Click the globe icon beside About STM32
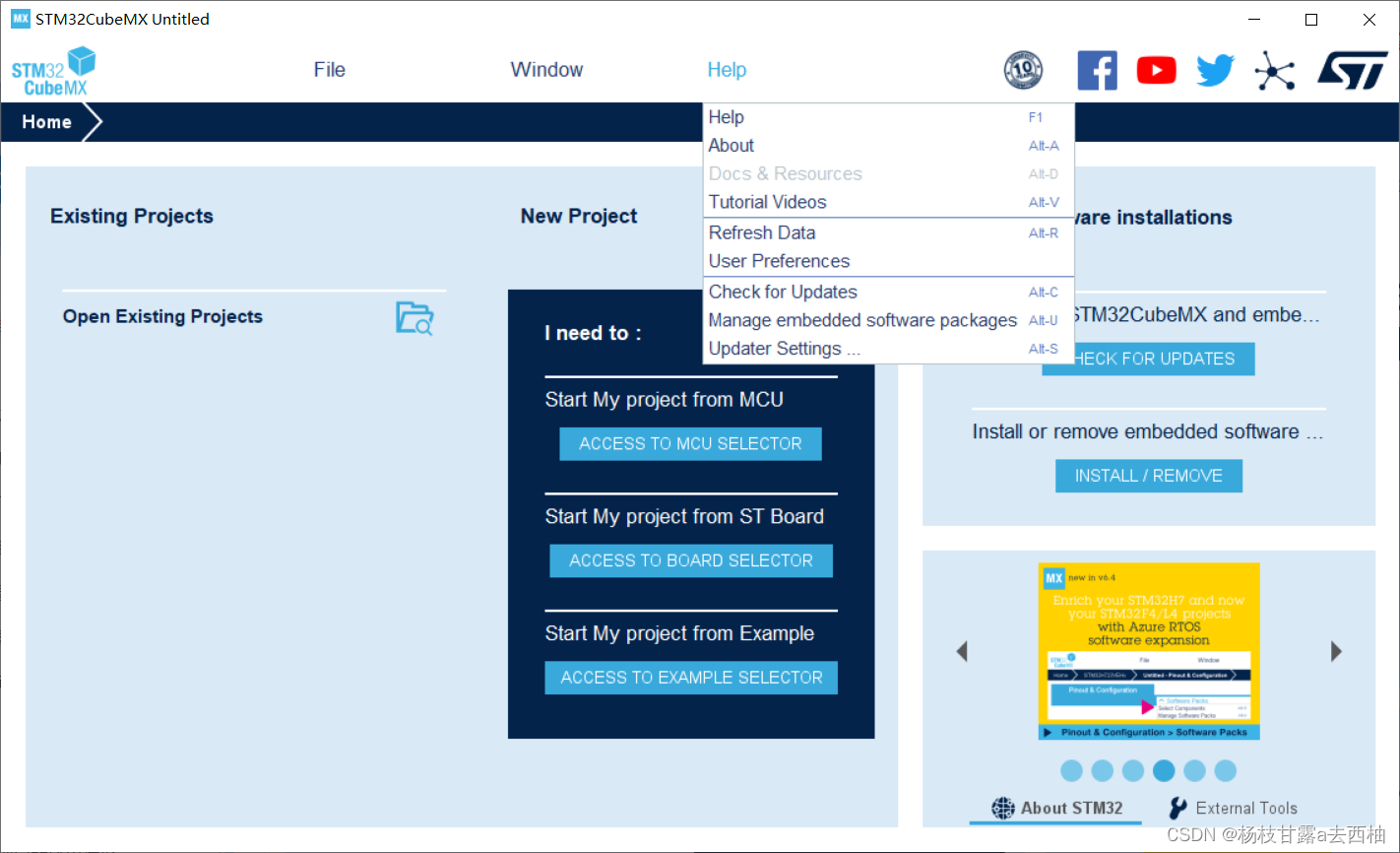Viewport: 1400px width, 853px height. click(1002, 809)
